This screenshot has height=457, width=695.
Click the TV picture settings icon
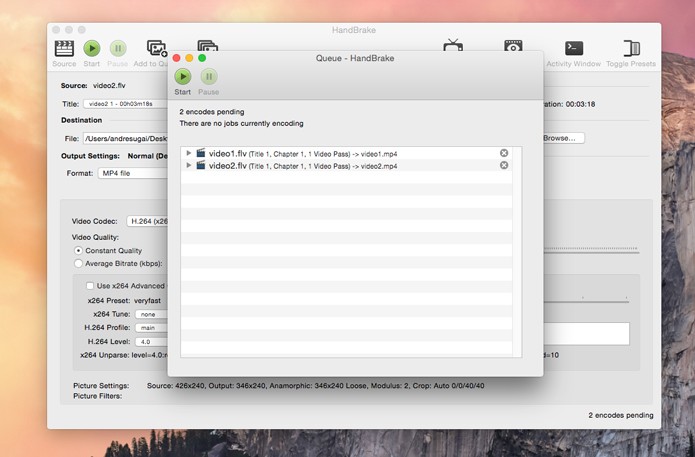pos(453,45)
